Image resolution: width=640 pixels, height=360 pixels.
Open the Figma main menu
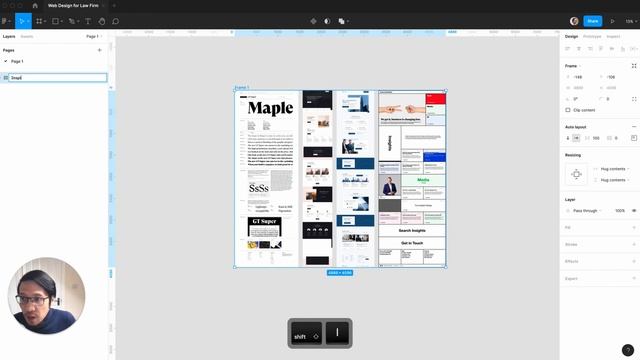click(x=6, y=21)
